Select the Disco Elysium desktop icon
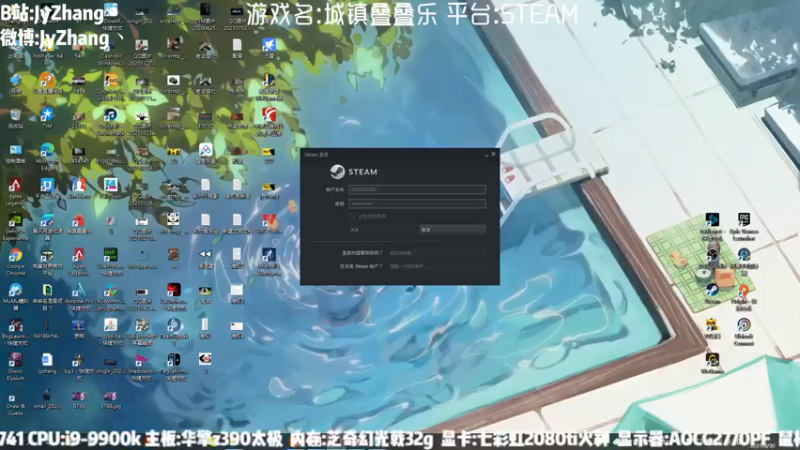 click(x=15, y=367)
